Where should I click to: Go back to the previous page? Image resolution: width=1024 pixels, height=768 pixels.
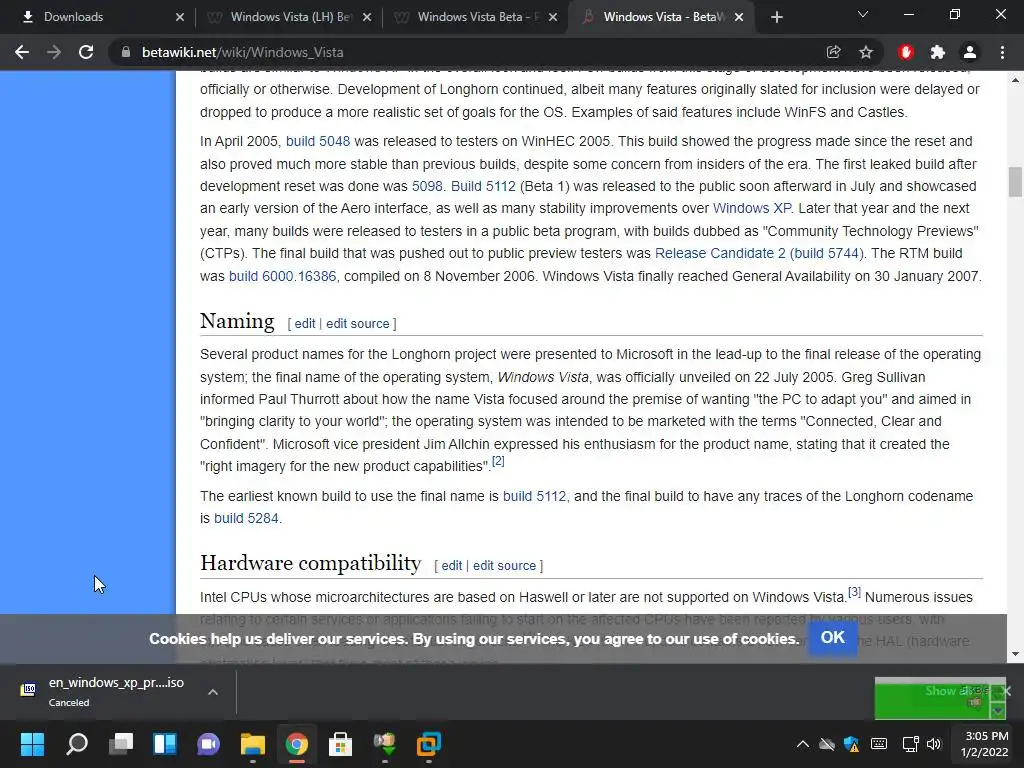[x=22, y=52]
